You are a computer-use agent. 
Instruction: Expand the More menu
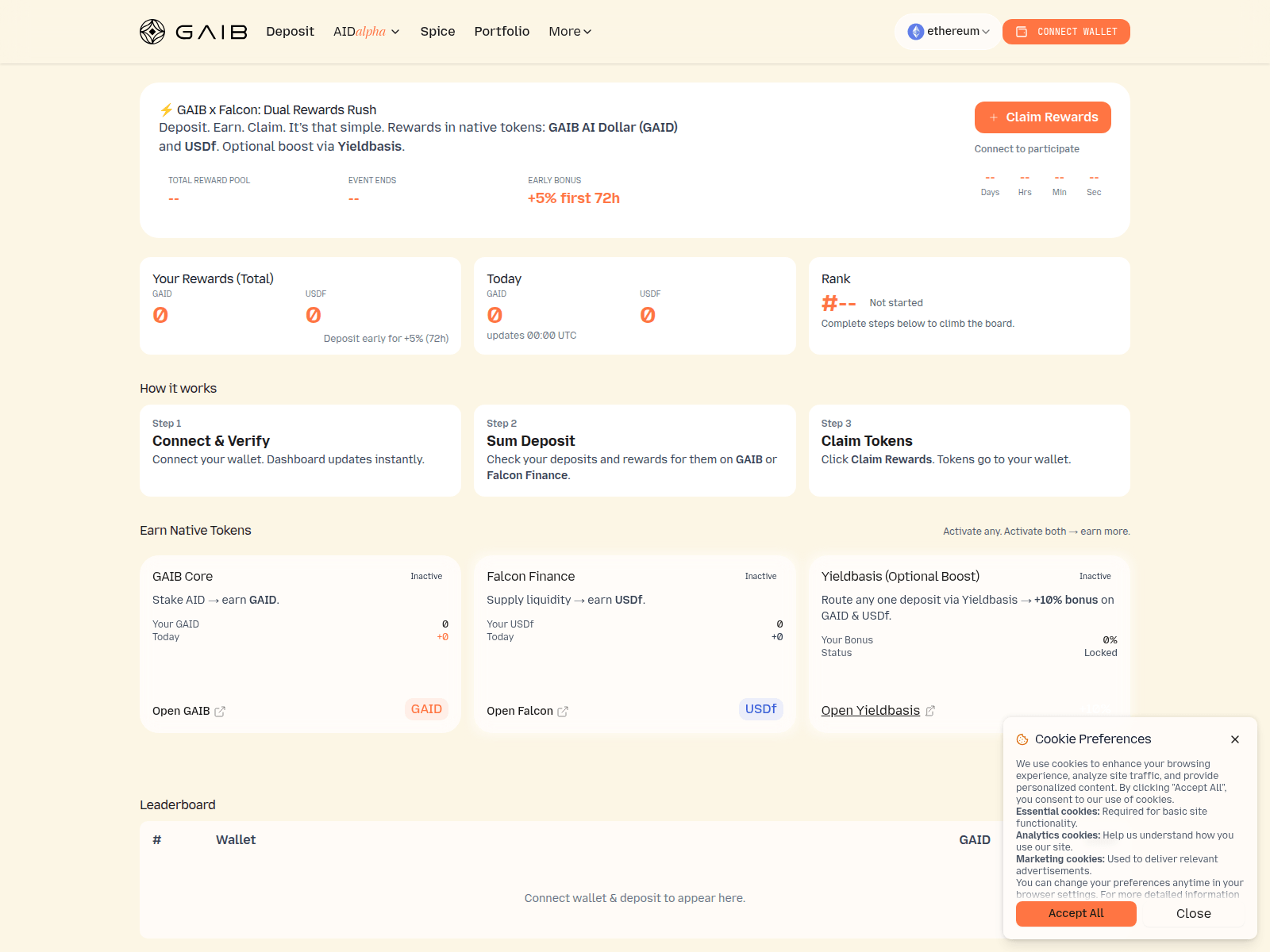570,32
